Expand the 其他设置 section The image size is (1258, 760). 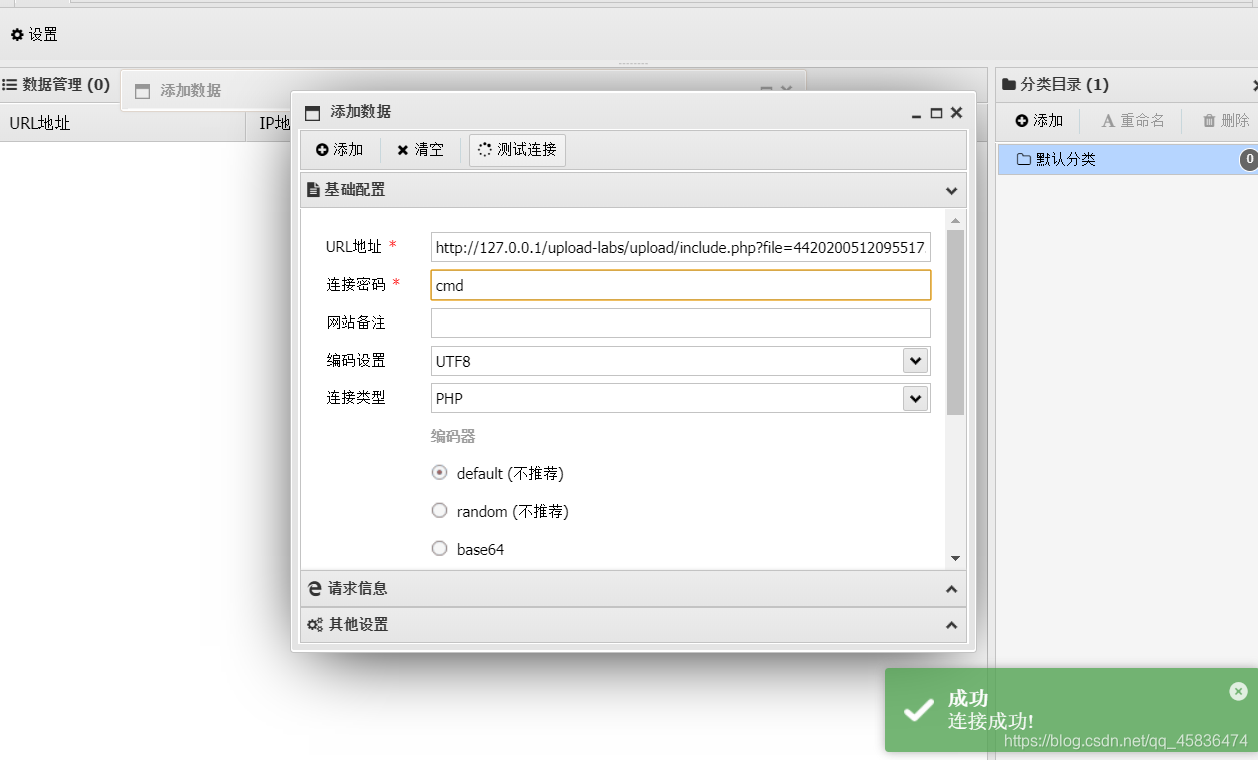633,625
